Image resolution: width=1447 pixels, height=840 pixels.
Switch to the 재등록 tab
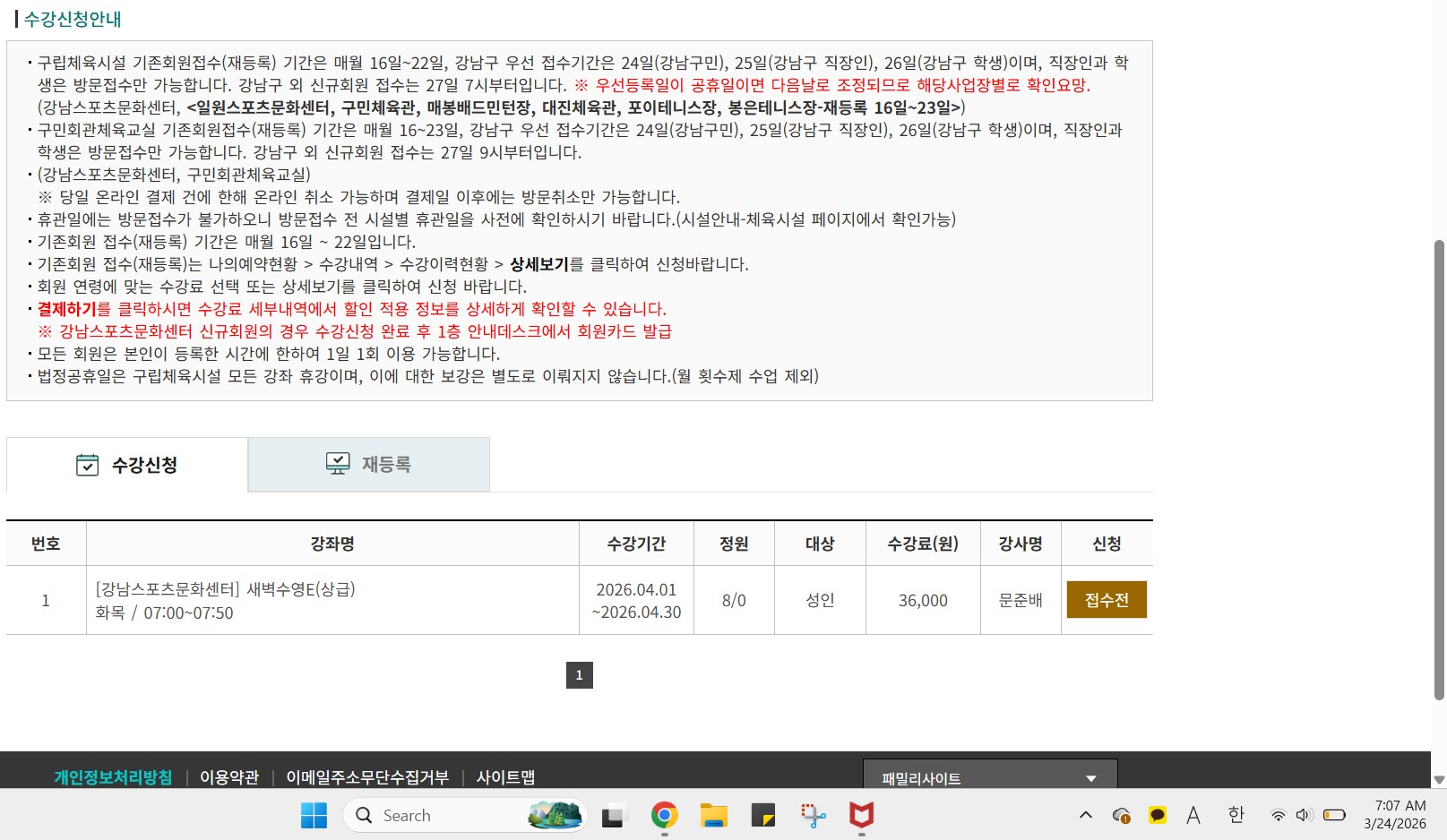coord(369,464)
